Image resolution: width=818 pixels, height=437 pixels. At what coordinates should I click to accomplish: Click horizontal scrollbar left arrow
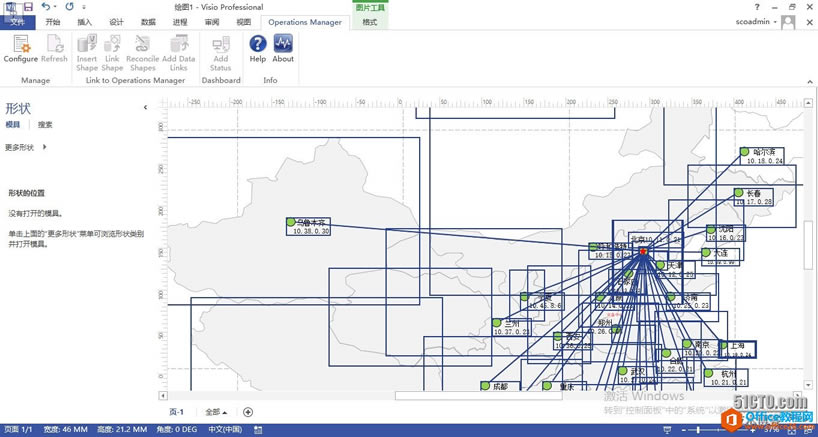click(163, 396)
